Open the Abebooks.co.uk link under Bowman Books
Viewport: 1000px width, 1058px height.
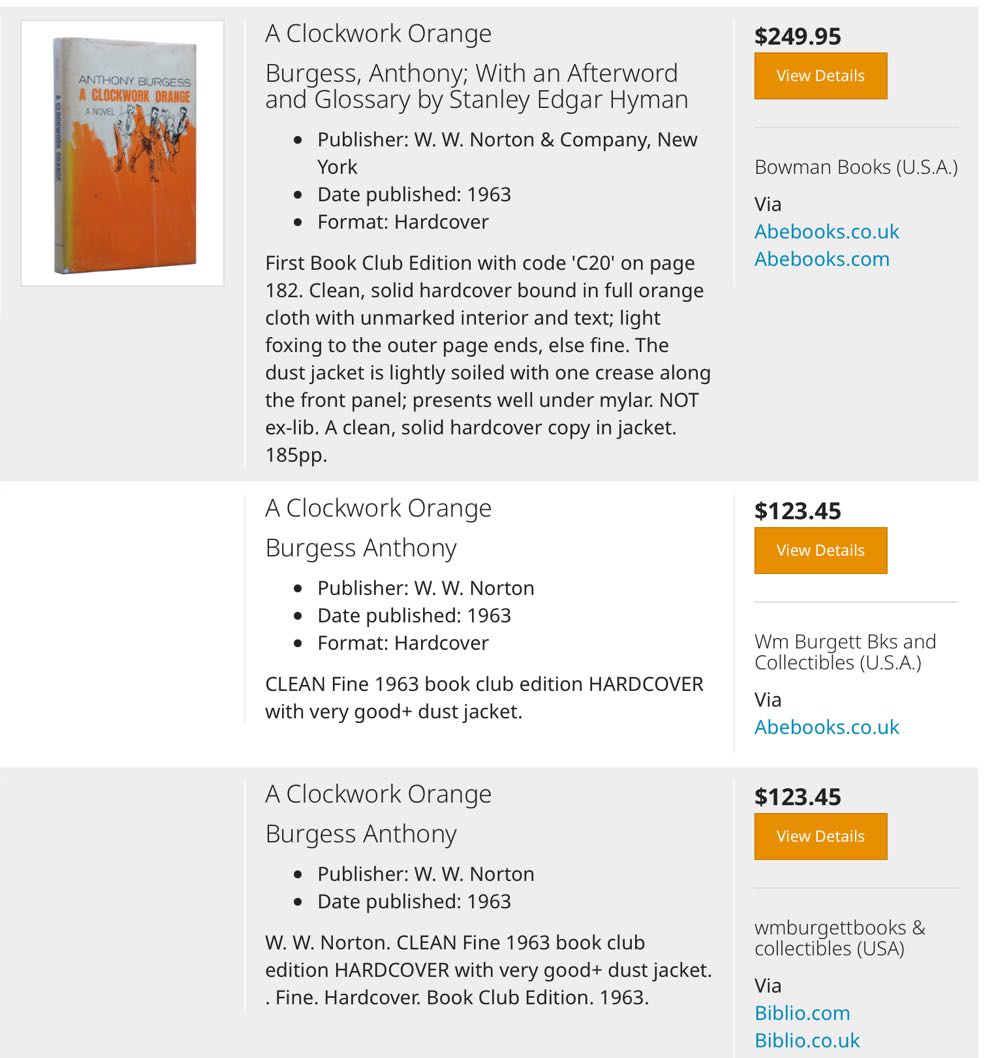coord(826,231)
